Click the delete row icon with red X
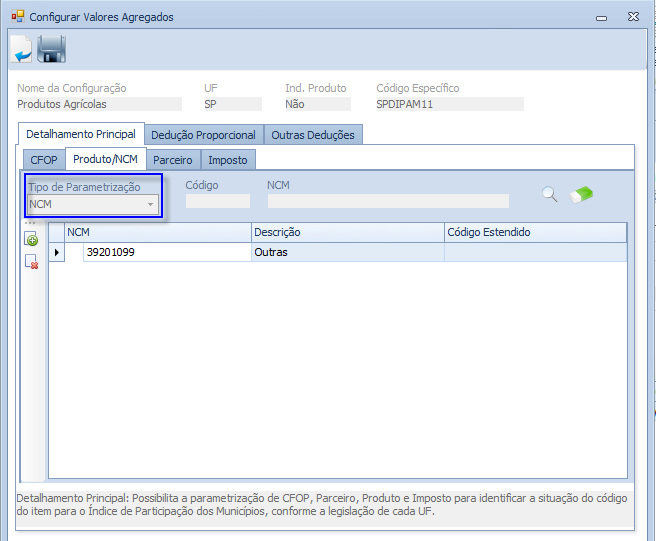This screenshot has width=656, height=541. 31,261
